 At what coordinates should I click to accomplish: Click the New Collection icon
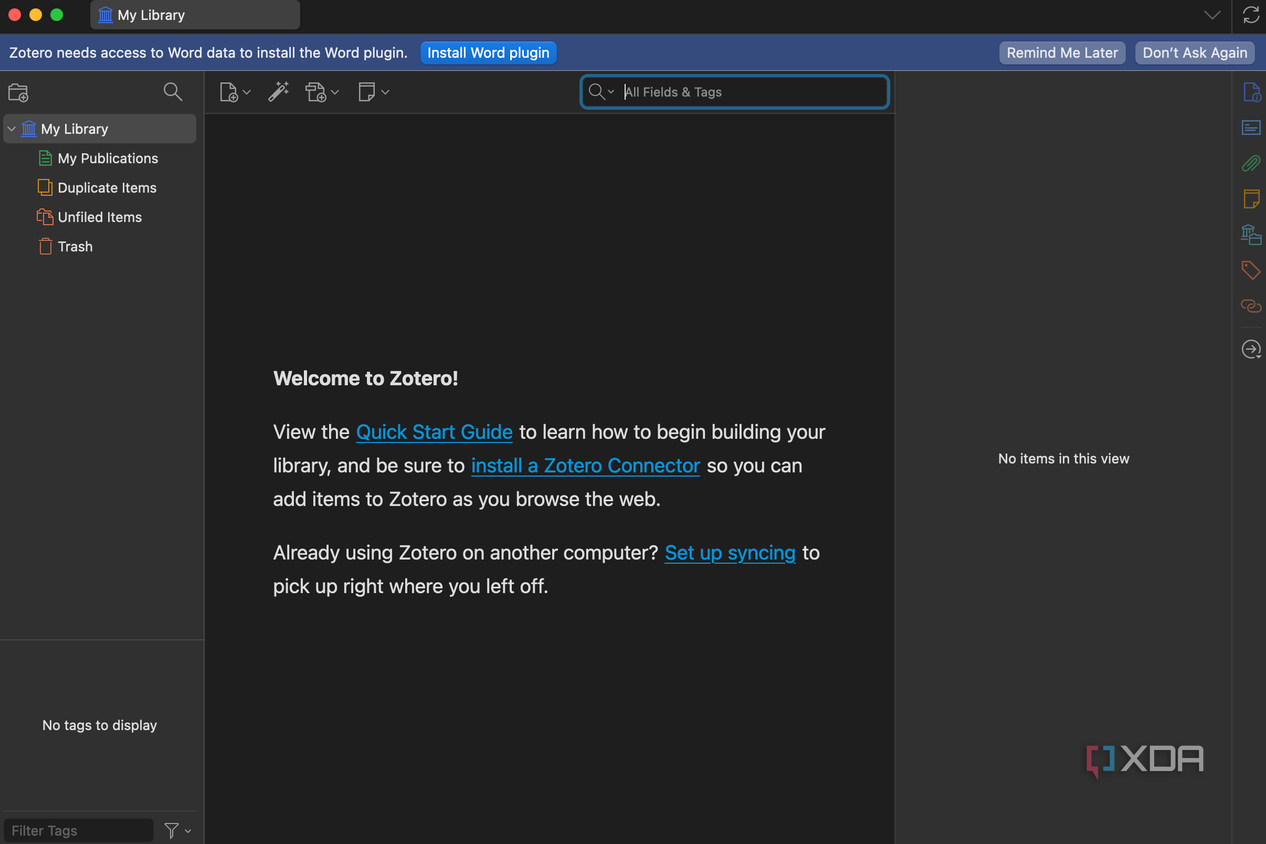click(18, 93)
